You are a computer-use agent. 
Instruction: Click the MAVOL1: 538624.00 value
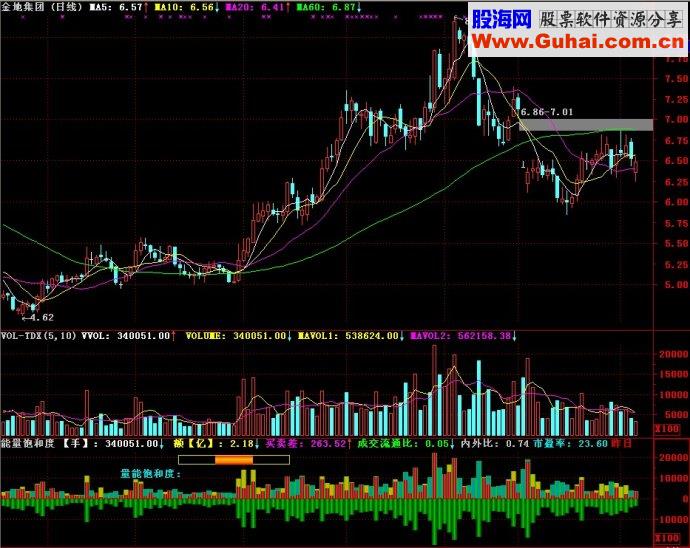pos(351,335)
